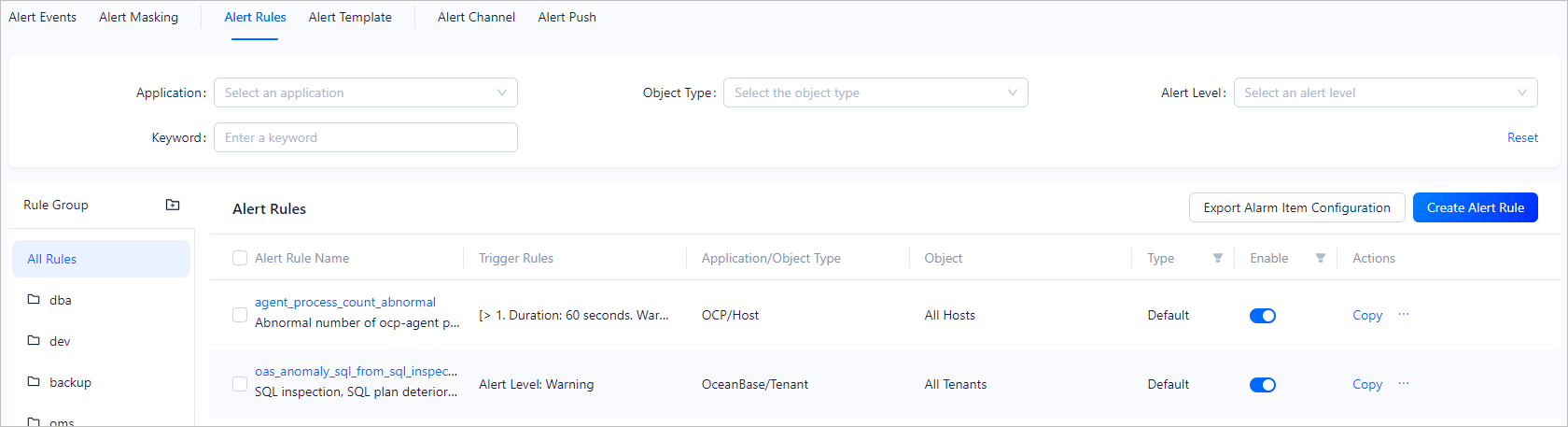Open the Type column filter icon
This screenshot has height=427, width=1568.
(1217, 258)
